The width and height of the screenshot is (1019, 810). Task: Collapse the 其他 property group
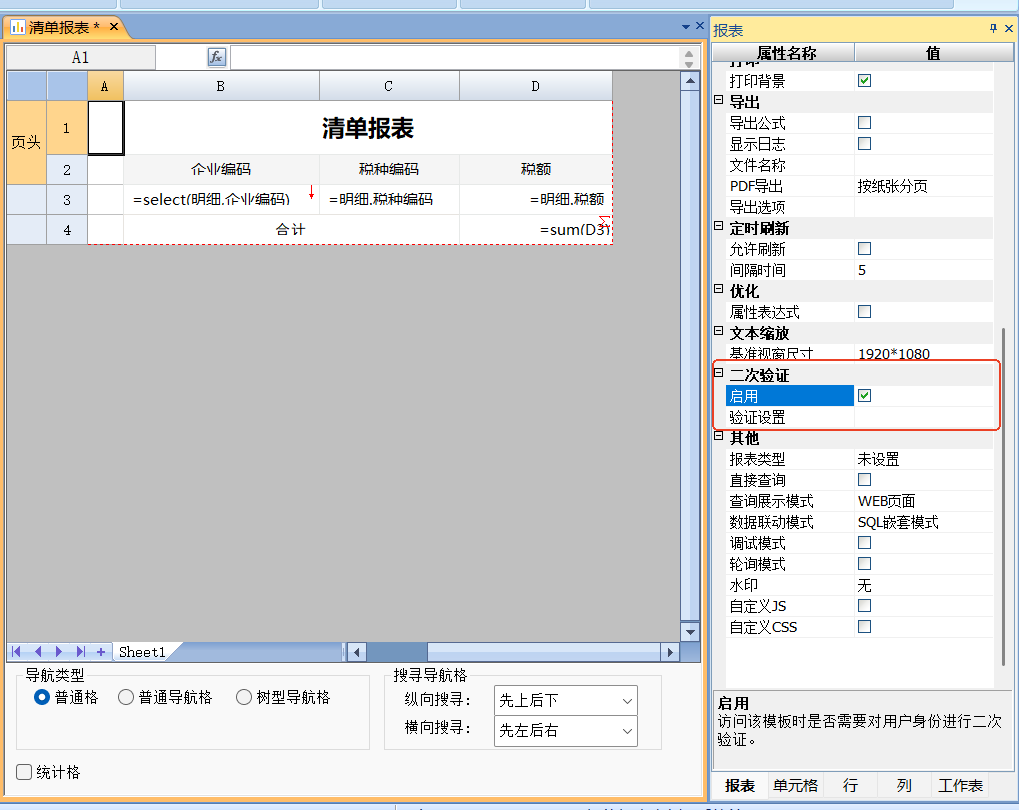coord(718,438)
